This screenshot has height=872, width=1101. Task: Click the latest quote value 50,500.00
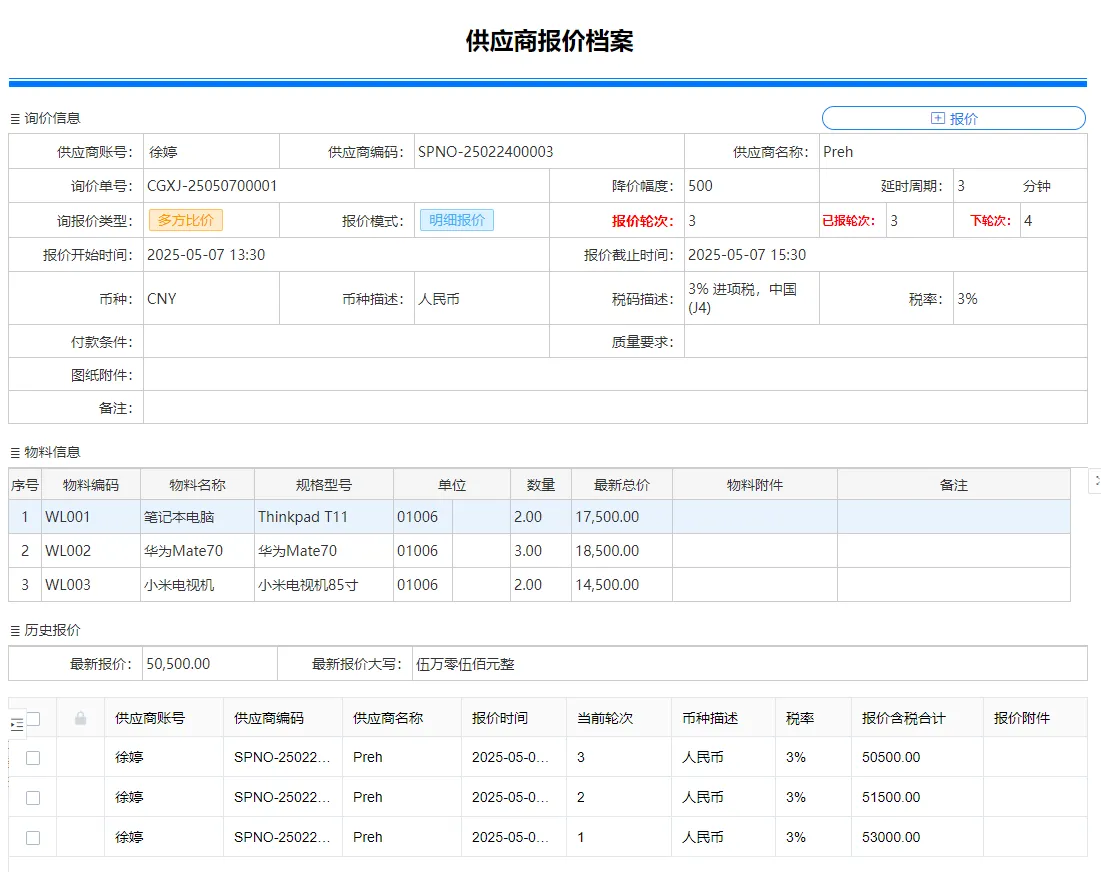pyautogui.click(x=178, y=663)
